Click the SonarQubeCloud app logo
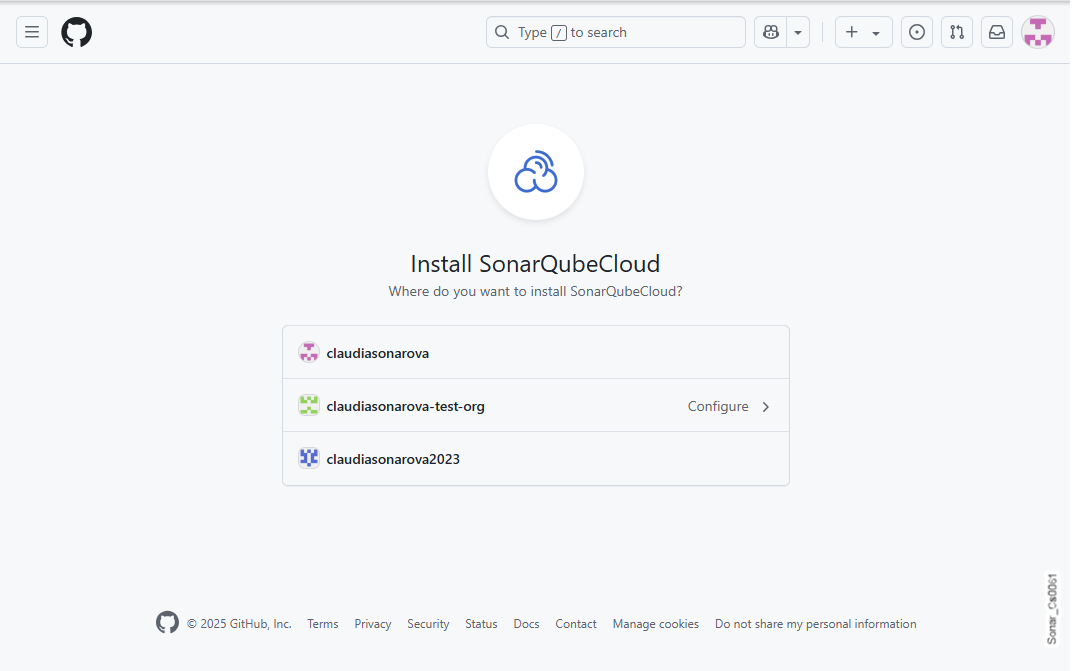This screenshot has height=671, width=1086. [x=535, y=171]
